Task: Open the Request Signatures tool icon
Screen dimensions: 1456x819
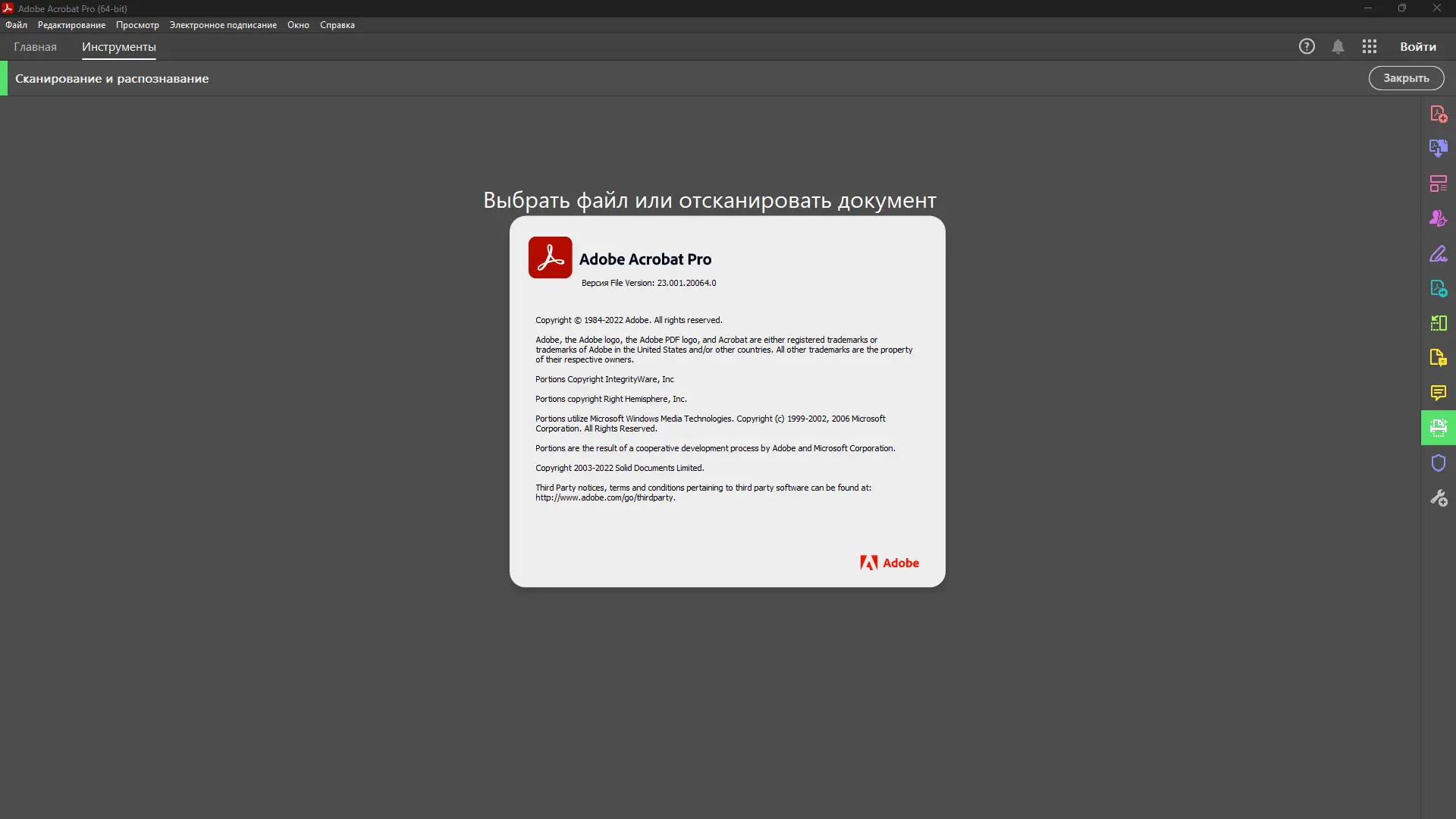Action: click(x=1438, y=218)
